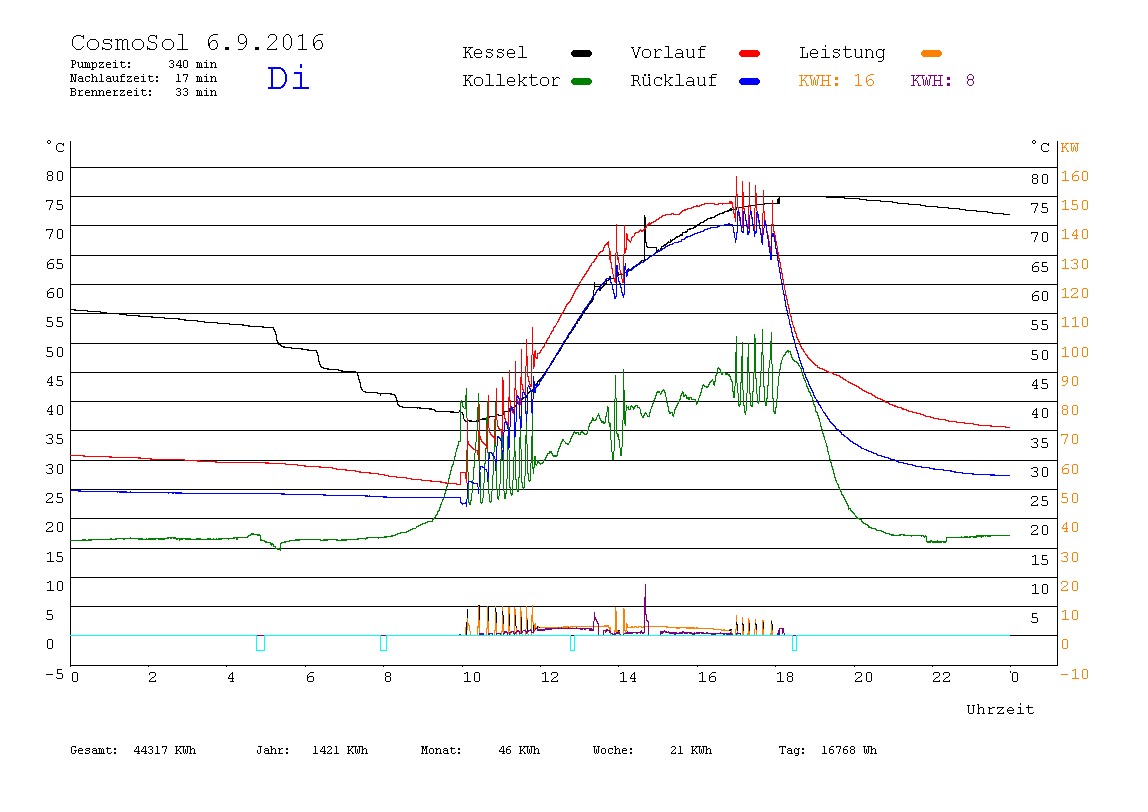Screen dimensions: 1148x812
Task: Click the orange '100' KW axis value
Action: pyautogui.click(x=1075, y=352)
